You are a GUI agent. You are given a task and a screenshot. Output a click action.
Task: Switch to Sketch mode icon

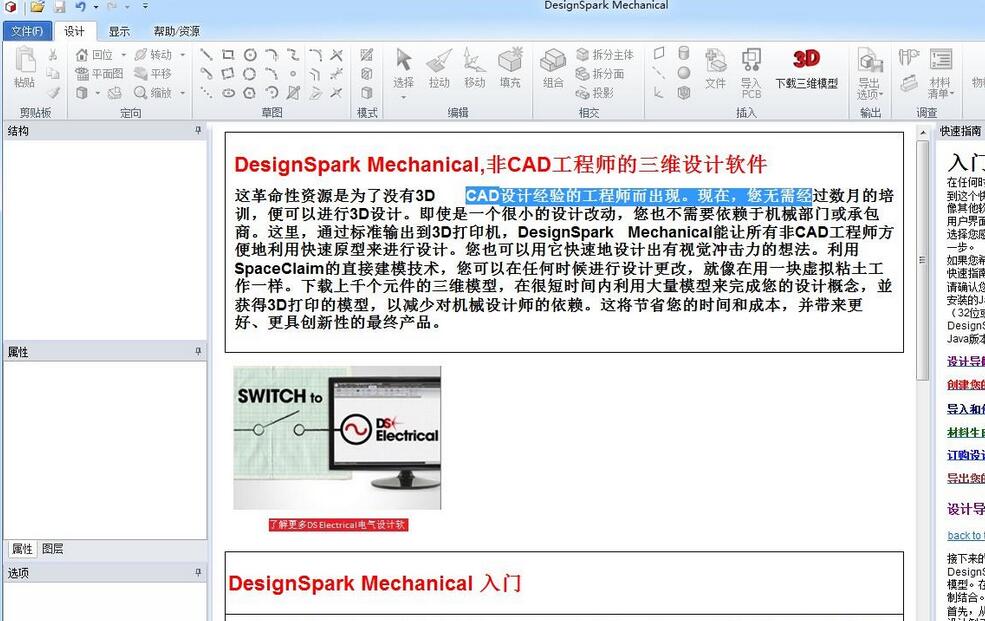coord(367,55)
